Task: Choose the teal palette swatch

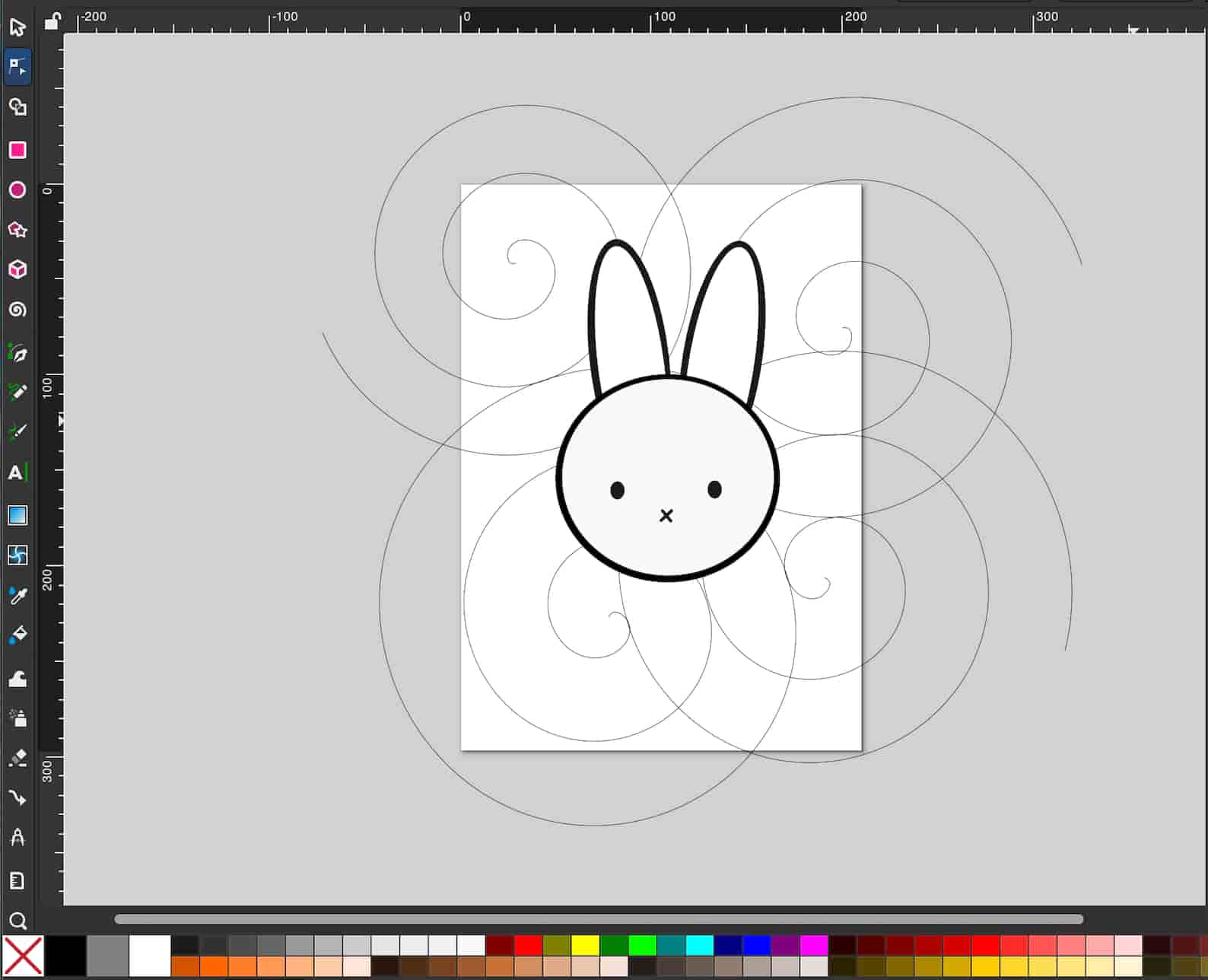Action: 671,946
